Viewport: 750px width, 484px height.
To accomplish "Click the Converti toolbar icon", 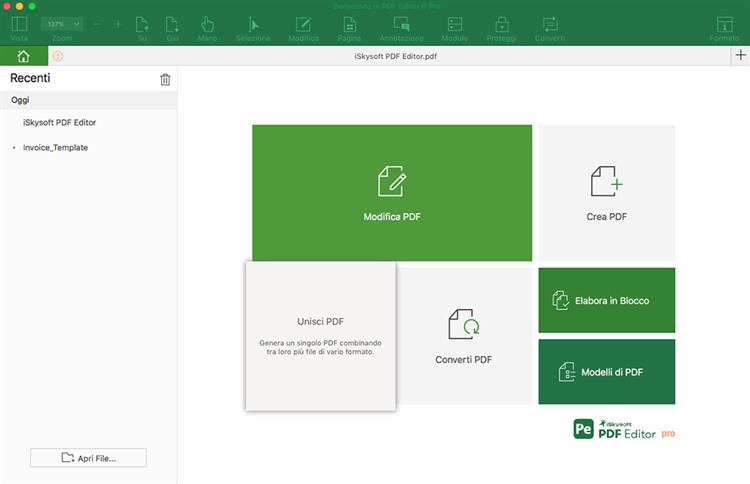I will [550, 27].
